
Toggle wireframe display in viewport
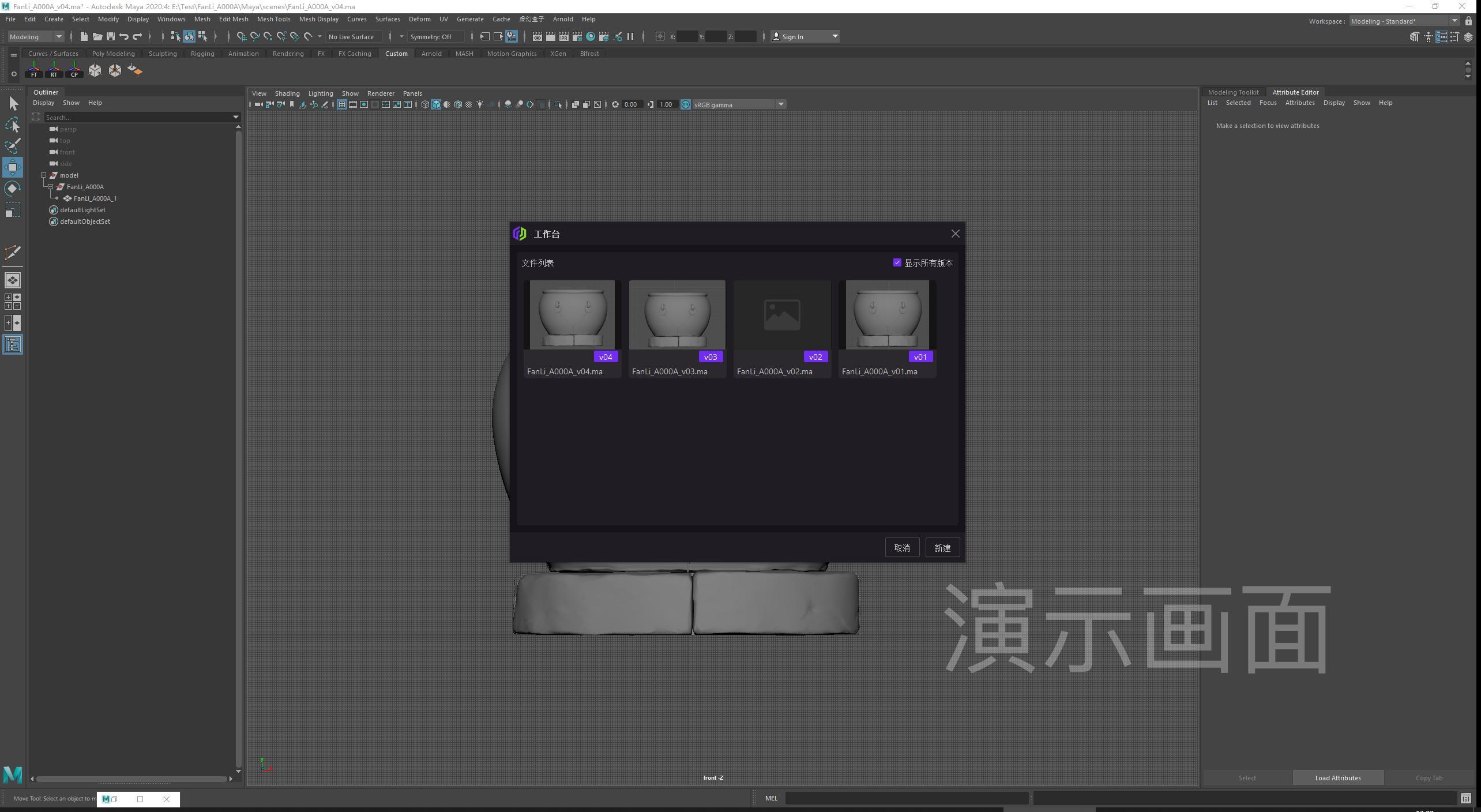point(425,104)
